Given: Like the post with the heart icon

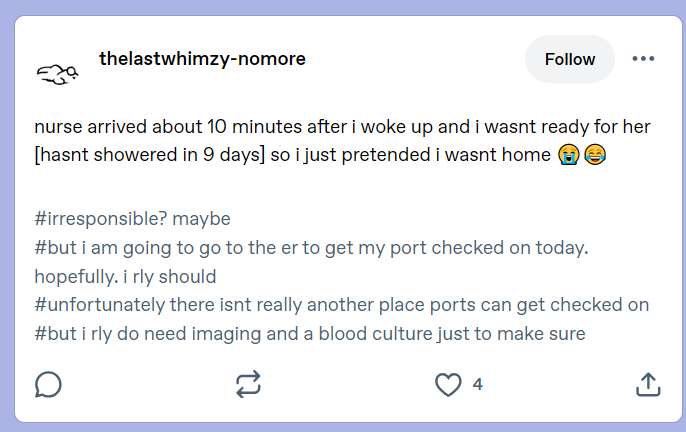Looking at the screenshot, I should click(x=448, y=385).
